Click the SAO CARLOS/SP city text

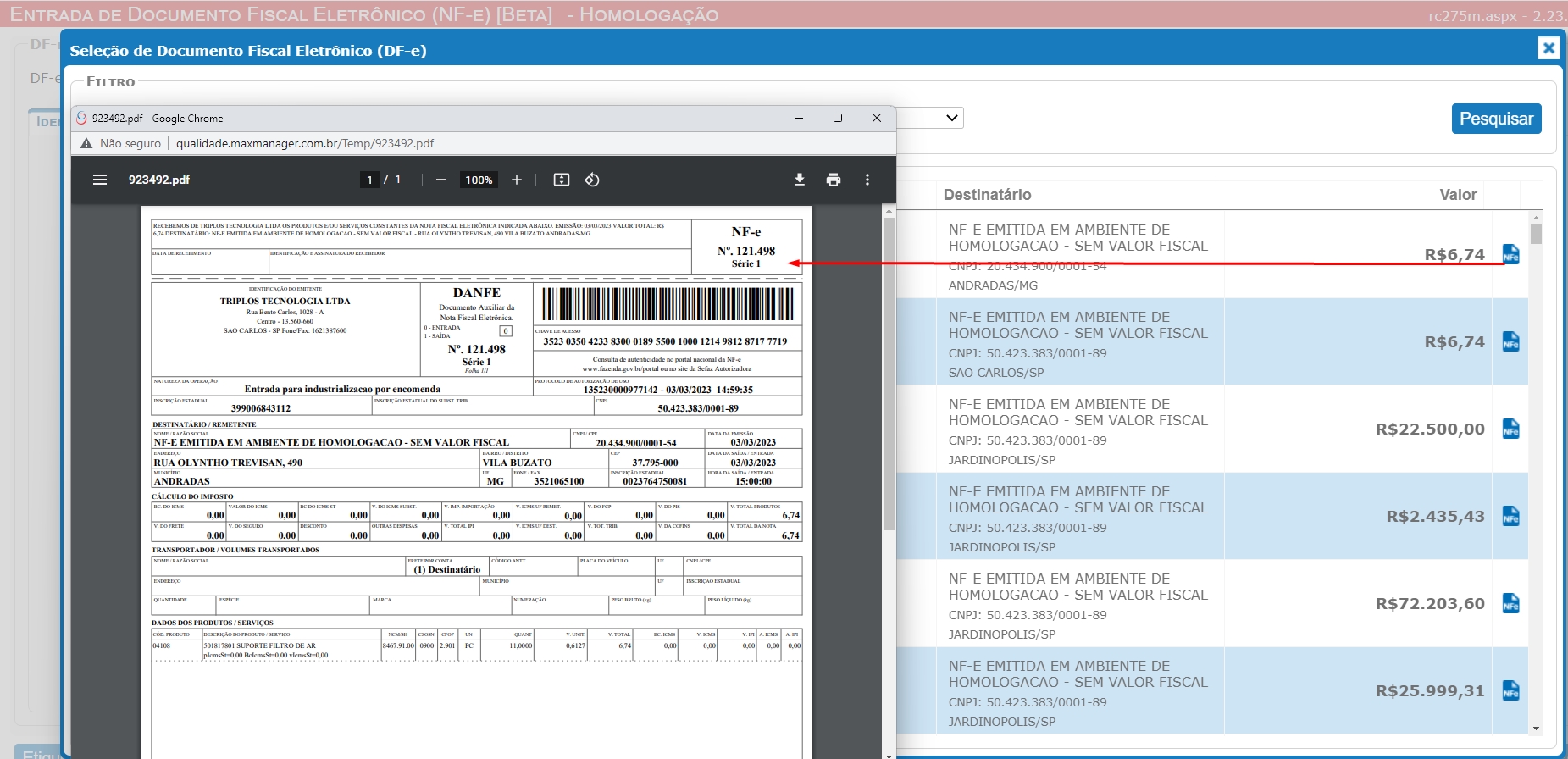click(996, 373)
